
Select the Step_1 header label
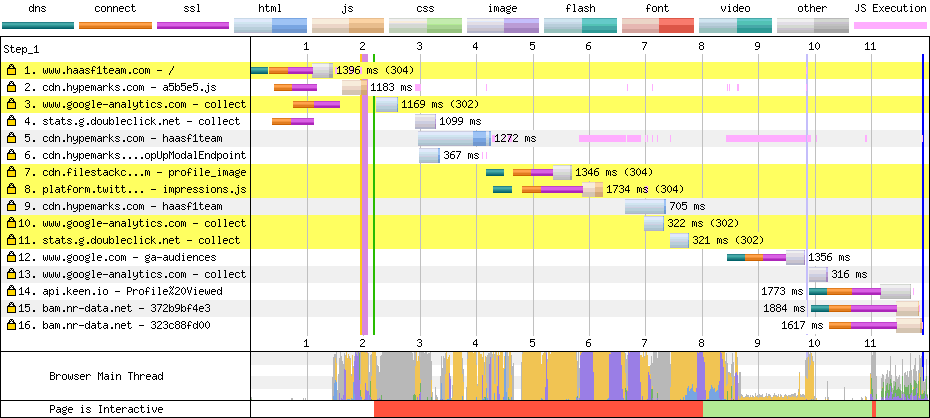click(x=21, y=49)
